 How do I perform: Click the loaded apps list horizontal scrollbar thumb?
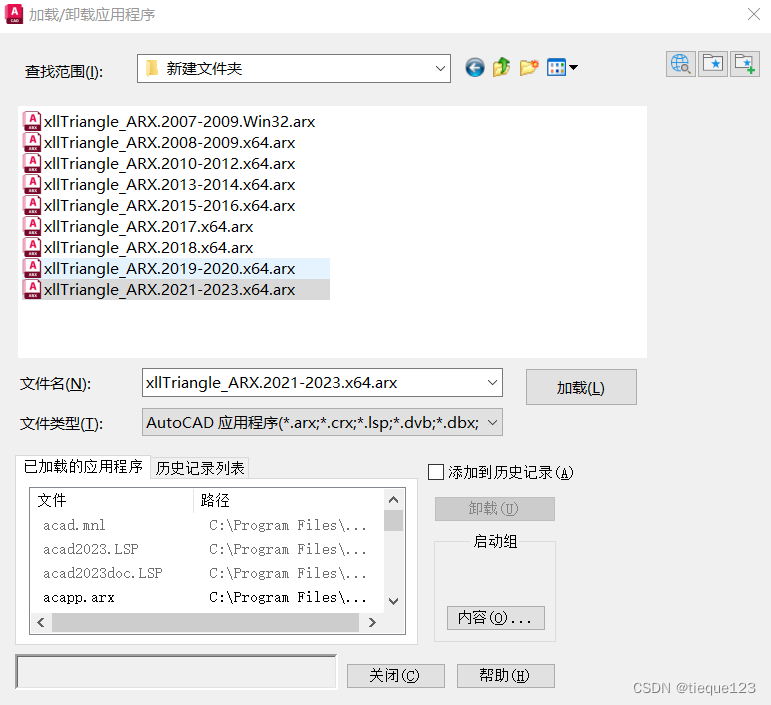point(206,622)
